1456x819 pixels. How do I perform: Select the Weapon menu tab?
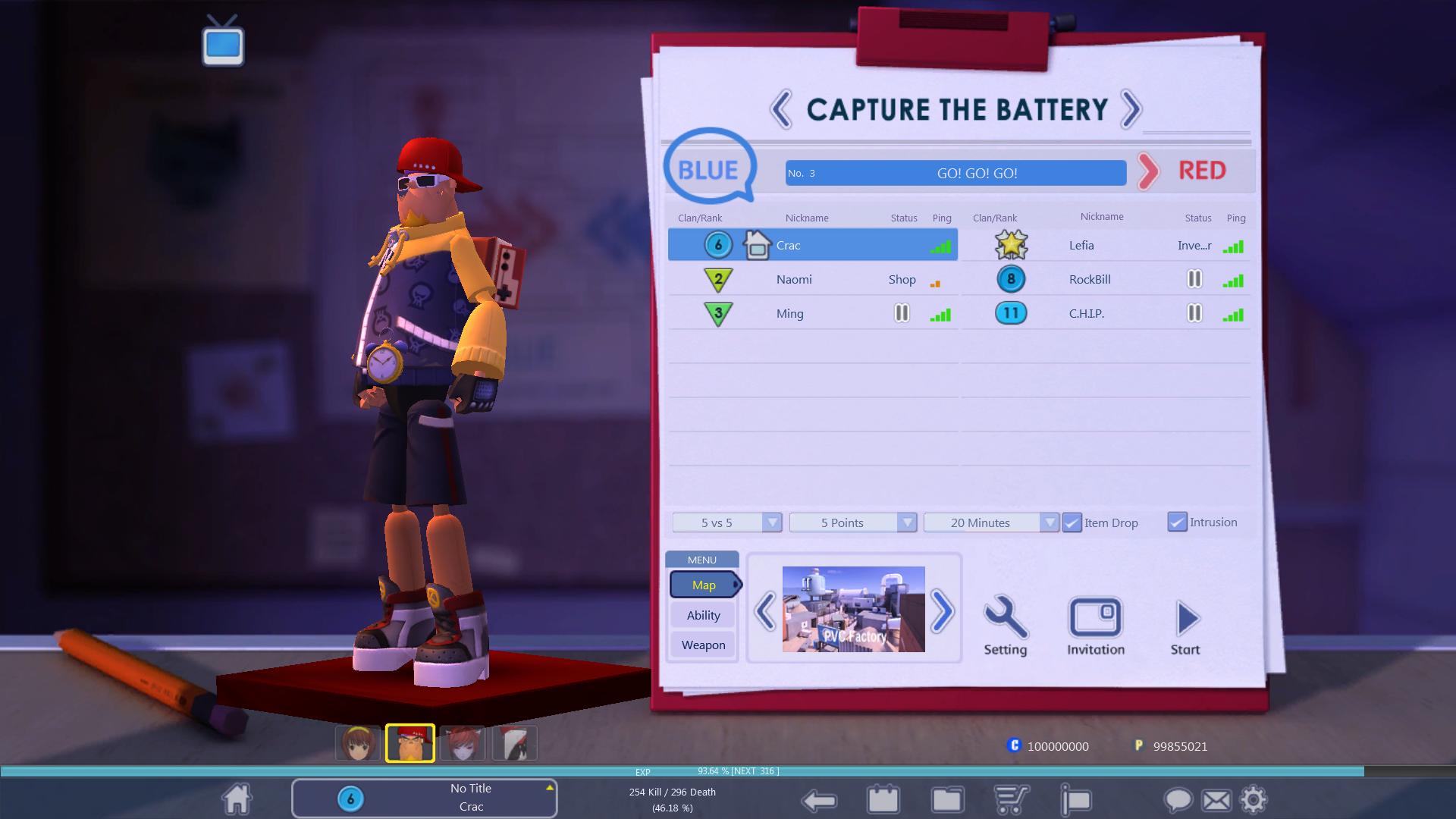click(703, 645)
